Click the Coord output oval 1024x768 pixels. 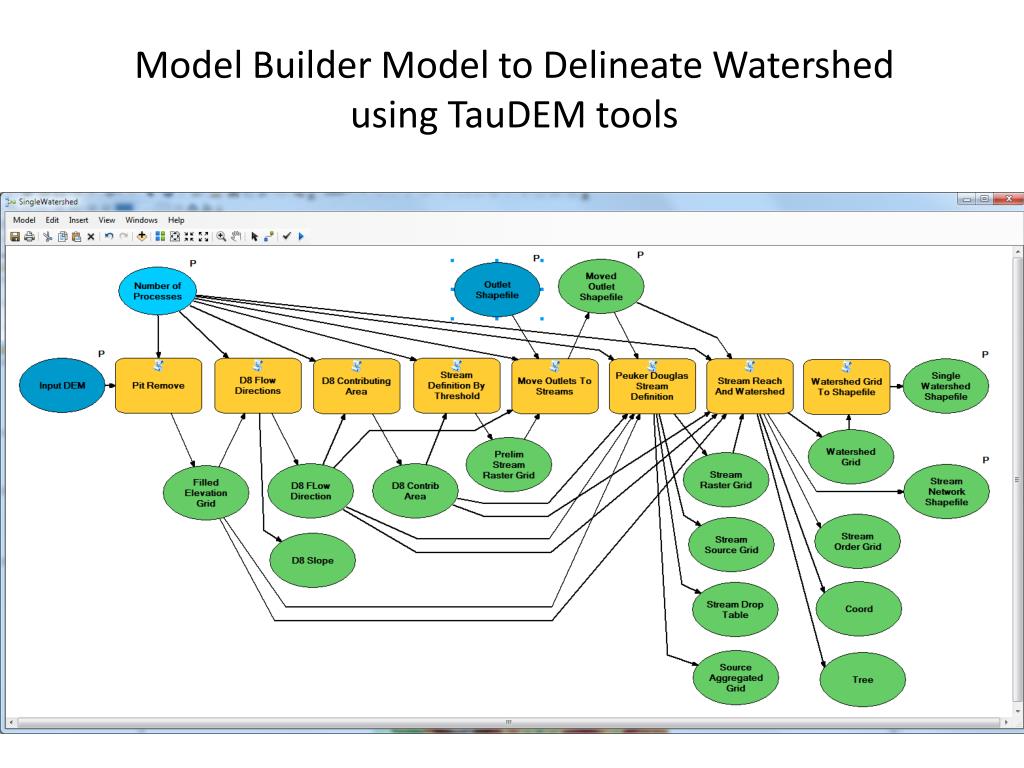click(859, 609)
